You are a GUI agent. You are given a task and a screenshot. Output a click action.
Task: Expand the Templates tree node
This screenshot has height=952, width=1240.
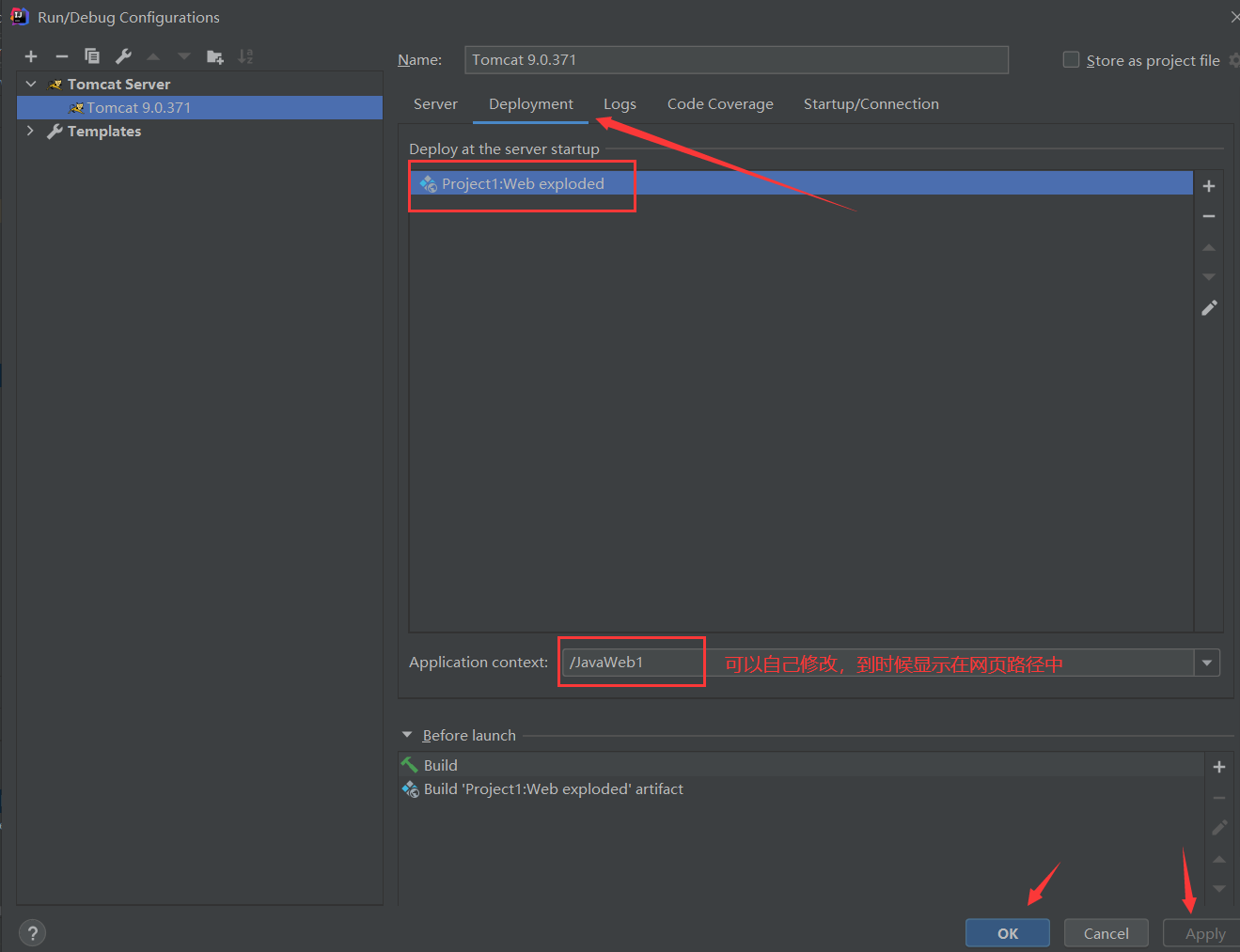(31, 131)
